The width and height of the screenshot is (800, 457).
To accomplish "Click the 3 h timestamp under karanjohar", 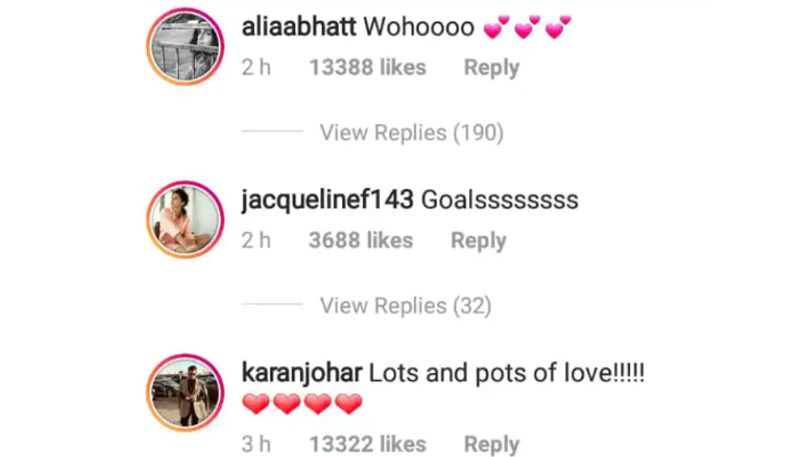I will click(x=256, y=444).
